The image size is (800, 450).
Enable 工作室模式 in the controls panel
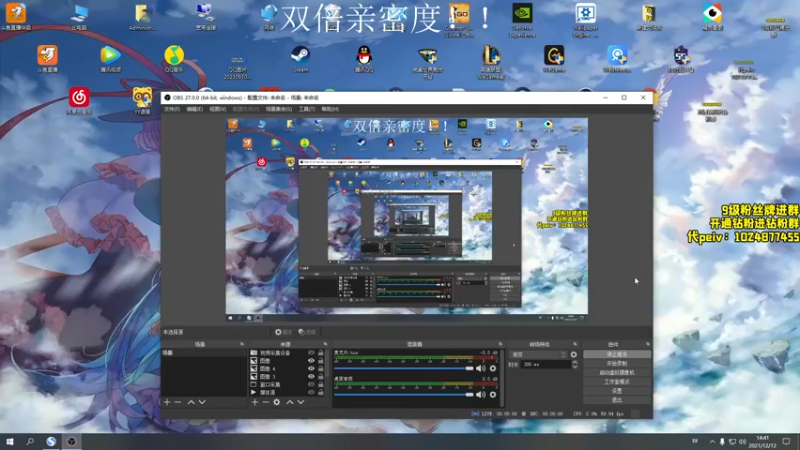click(x=617, y=382)
